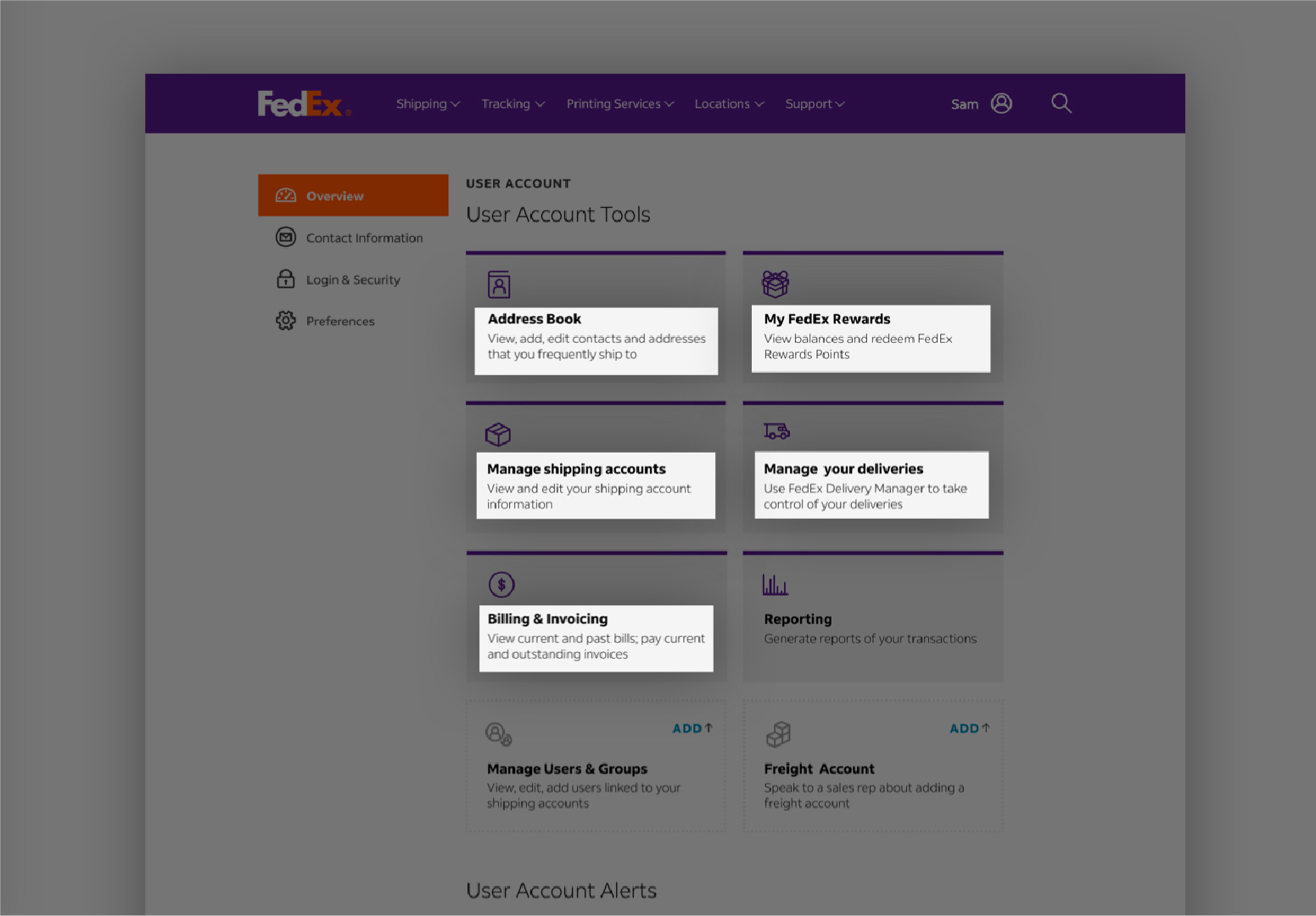Click the Login & Security lock icon
The image size is (1316, 916).
286,279
